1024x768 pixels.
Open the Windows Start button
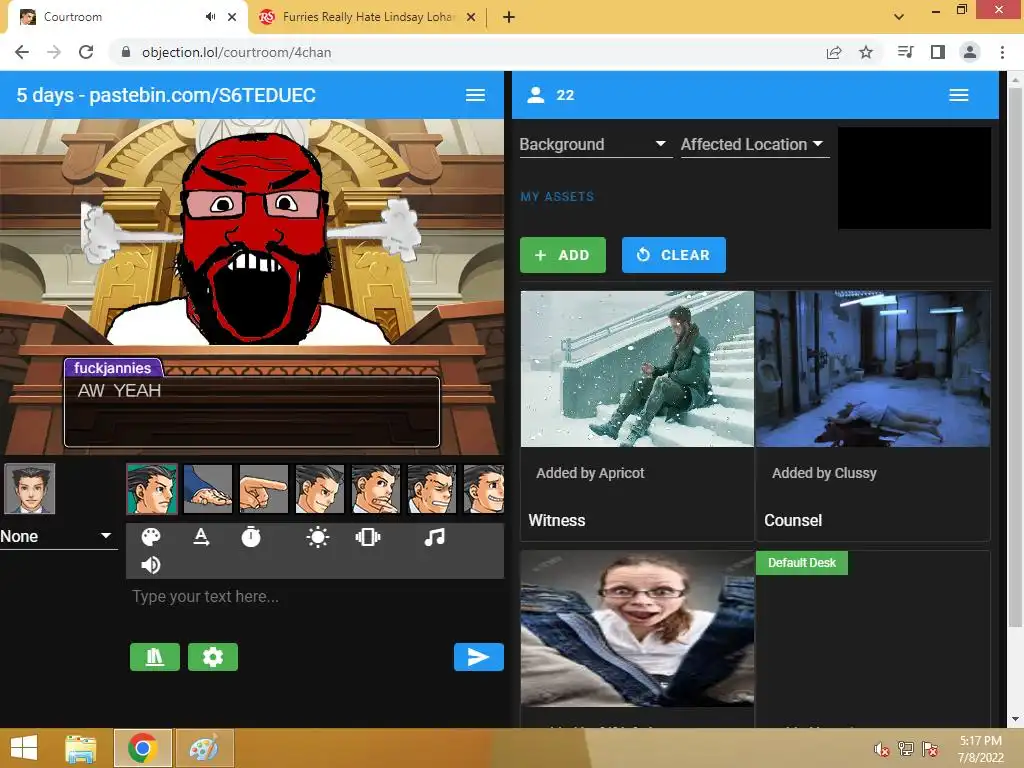(x=25, y=748)
